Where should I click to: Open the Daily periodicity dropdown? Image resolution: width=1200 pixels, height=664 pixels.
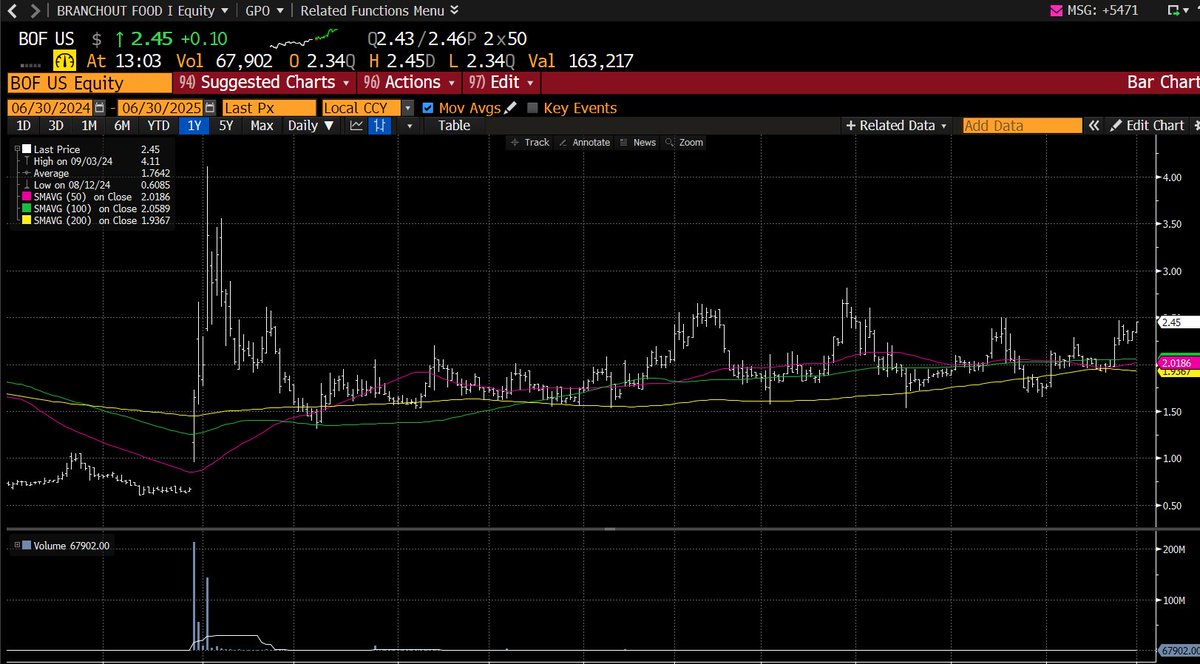tap(311, 126)
